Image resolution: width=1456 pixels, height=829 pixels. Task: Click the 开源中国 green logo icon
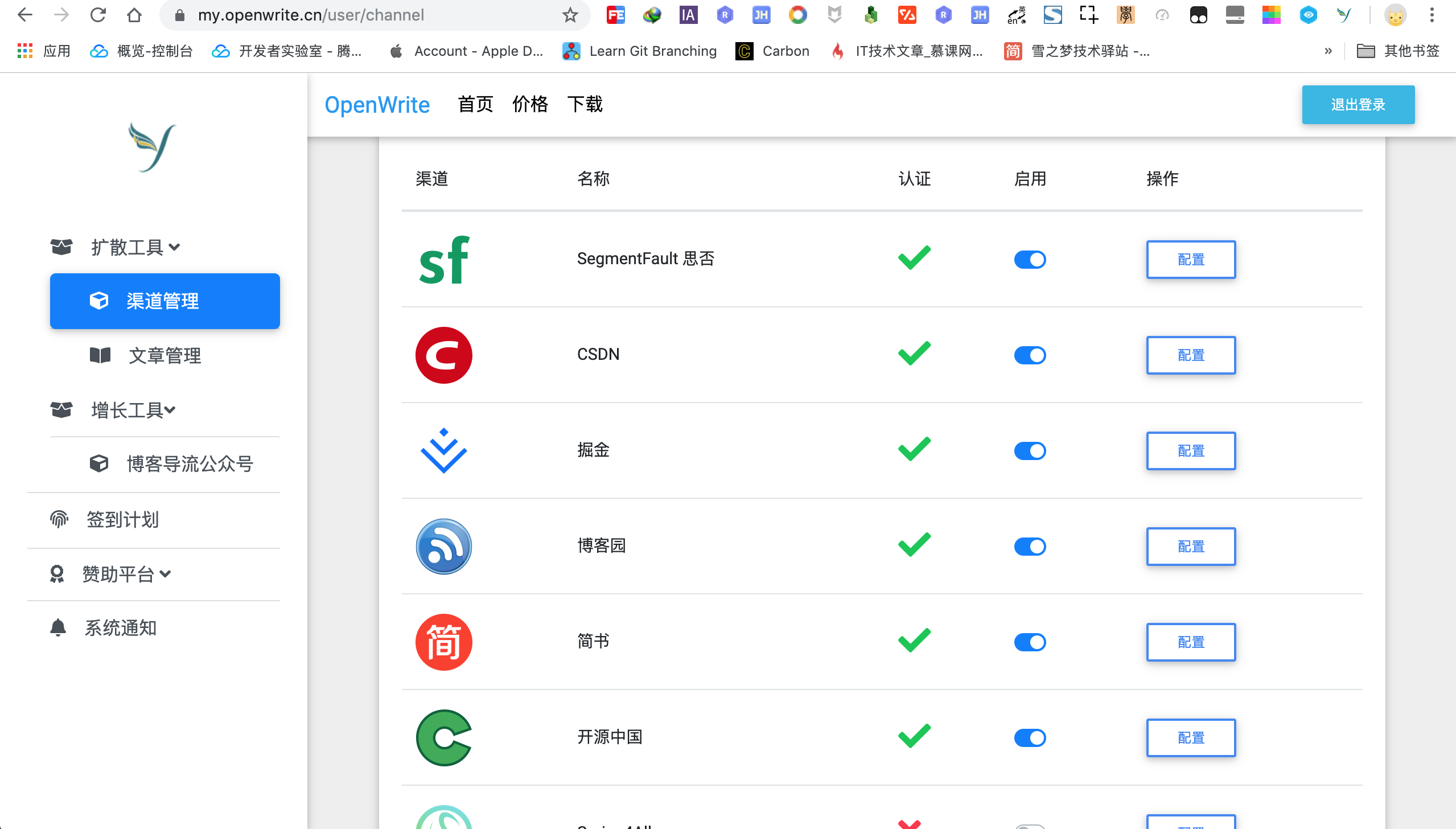pos(444,737)
